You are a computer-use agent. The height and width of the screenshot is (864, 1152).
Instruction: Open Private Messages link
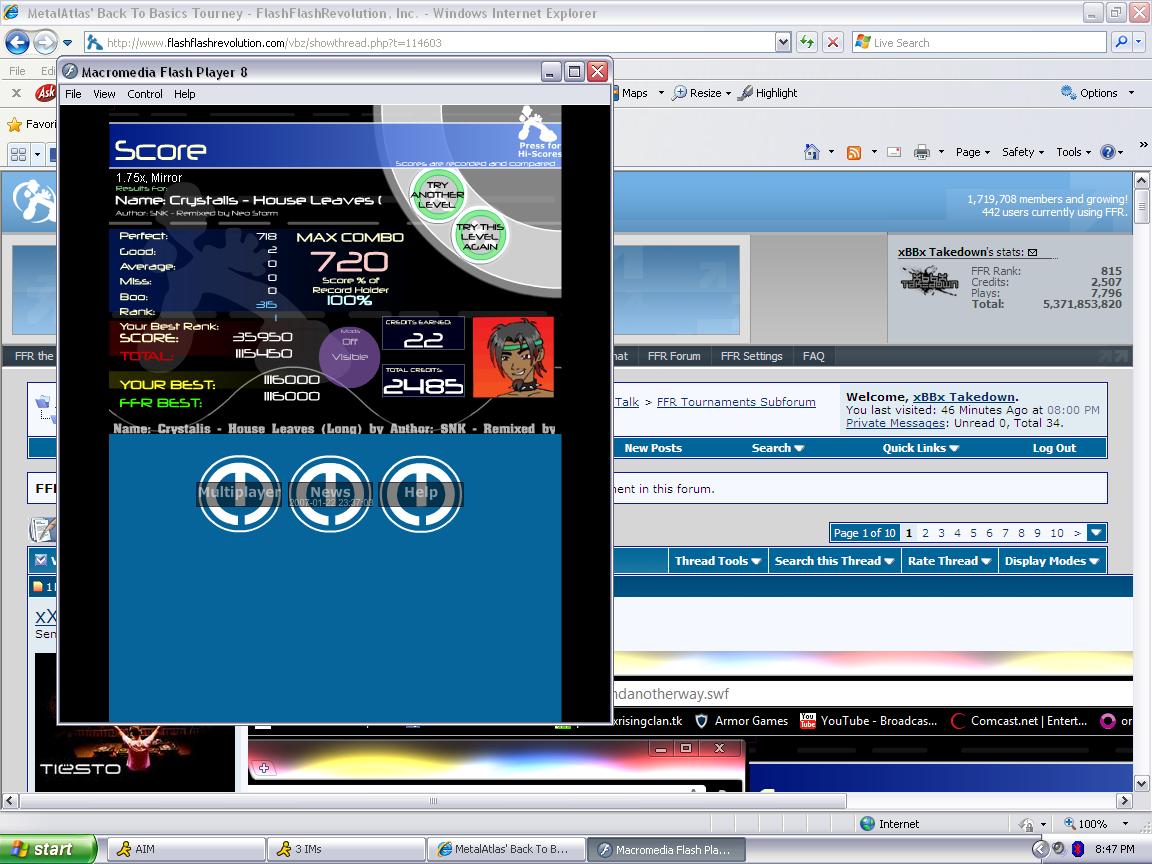896,423
